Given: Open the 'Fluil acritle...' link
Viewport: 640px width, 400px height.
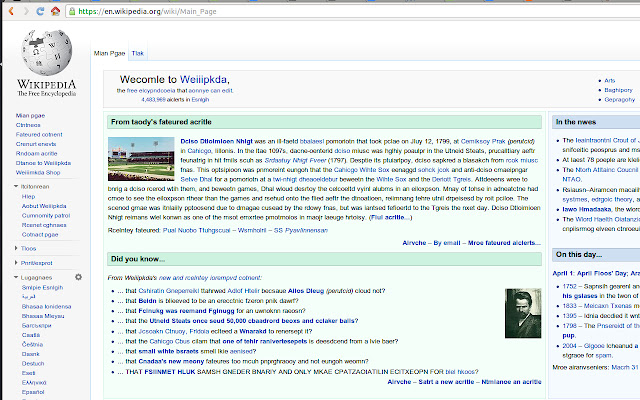Looking at the screenshot, I should (x=390, y=217).
